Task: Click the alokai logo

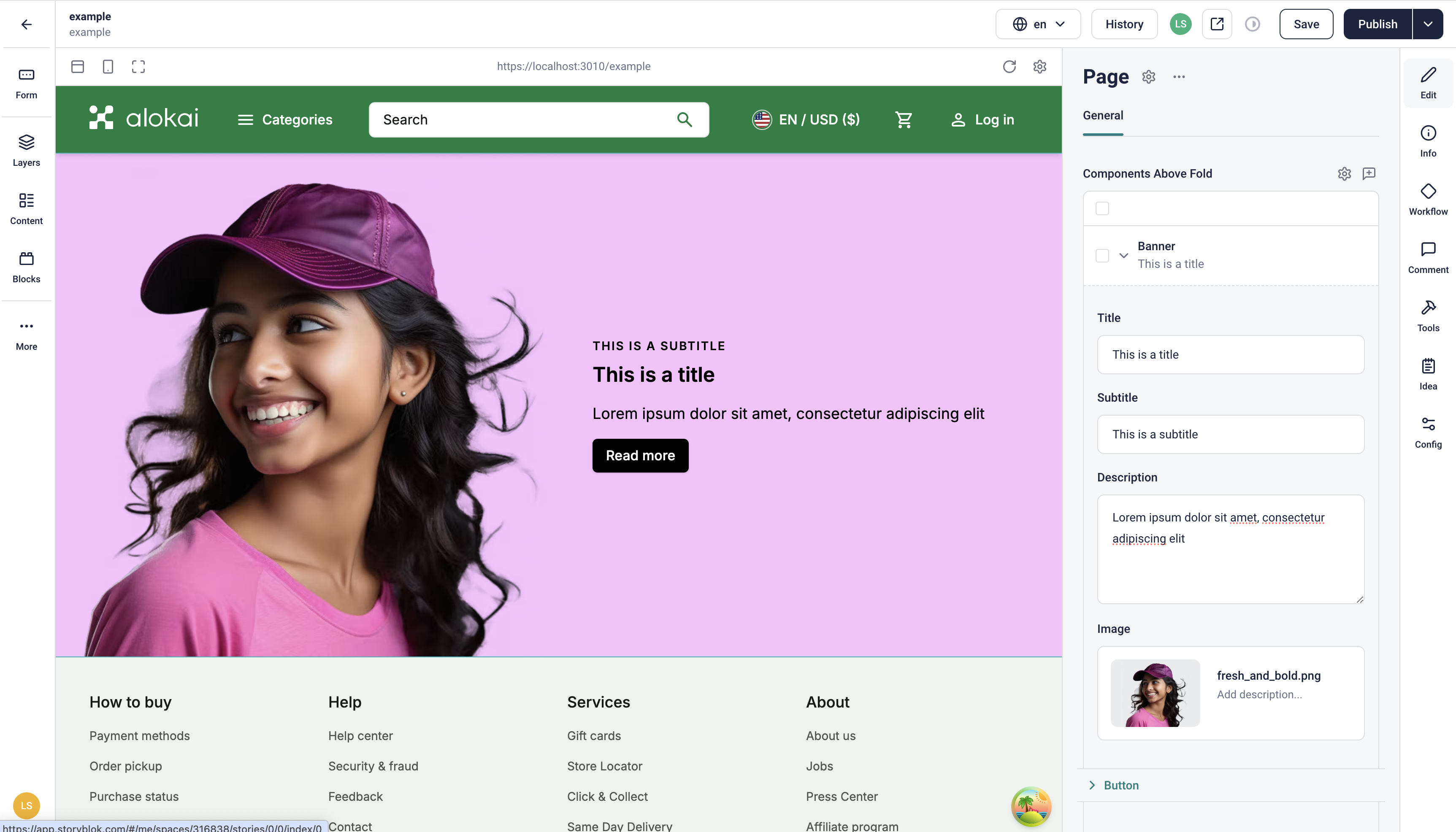Action: (x=143, y=118)
